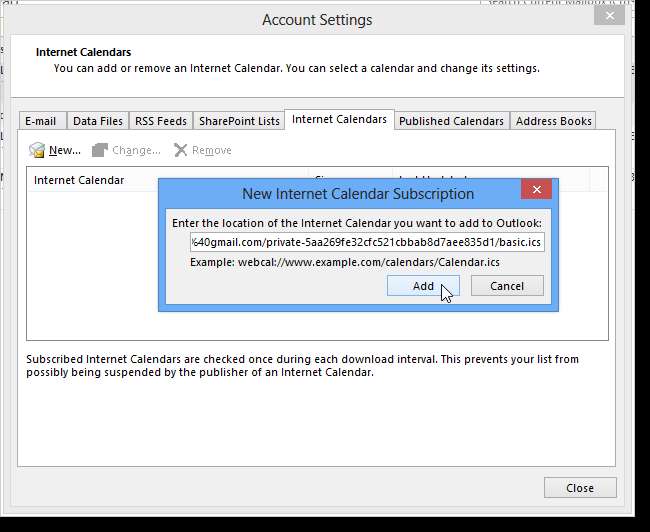Image resolution: width=650 pixels, height=532 pixels.
Task: Click the Close button at the bottom
Action: [580, 488]
